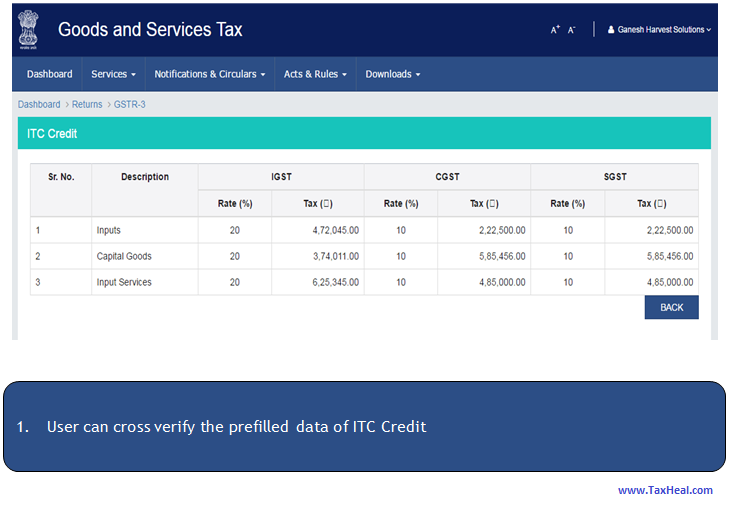Viewport: 742px width, 507px height.
Task: Increase font size with A+ icon
Action: 555,30
